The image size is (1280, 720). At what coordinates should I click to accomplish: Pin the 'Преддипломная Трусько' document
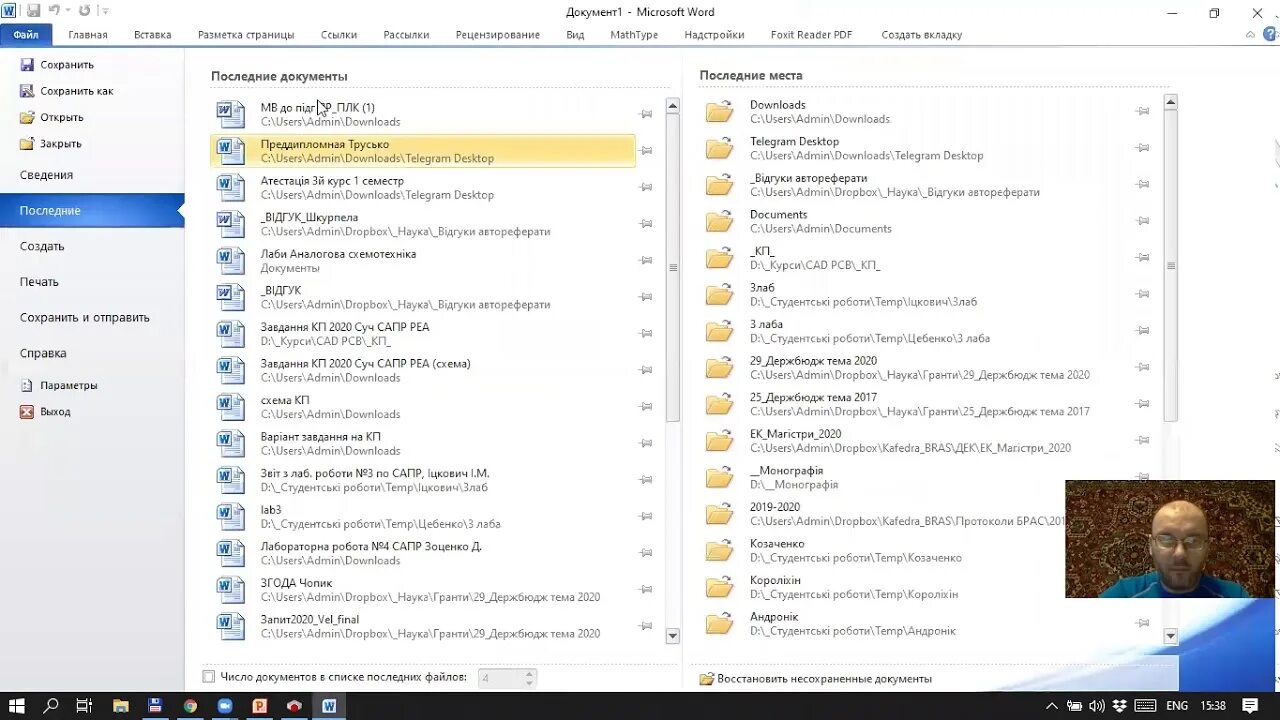click(646, 151)
